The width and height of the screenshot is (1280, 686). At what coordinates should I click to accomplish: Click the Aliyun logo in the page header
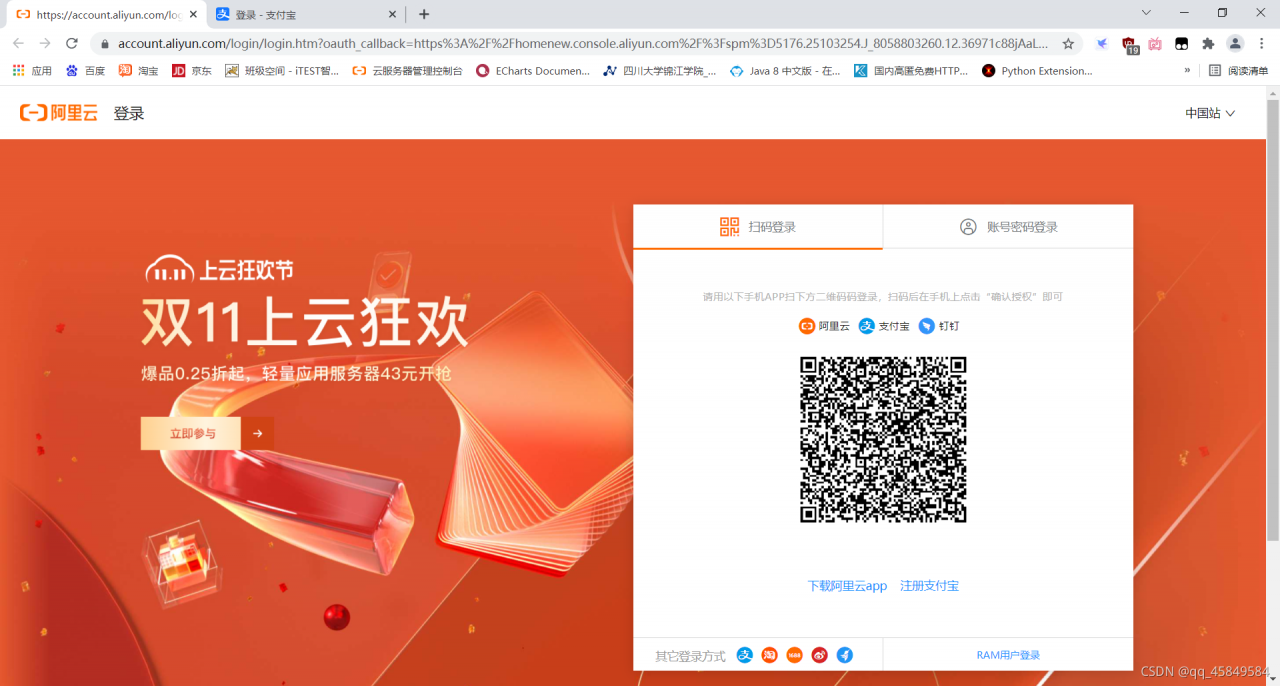pyautogui.click(x=59, y=113)
